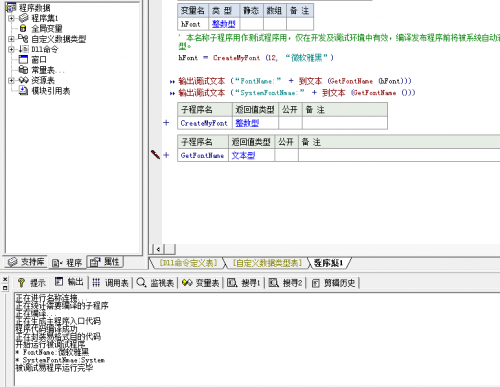Viewport: 500px width, 387px height.
Task: Click the 整数型 return type of CreateMyFont
Action: point(247,123)
